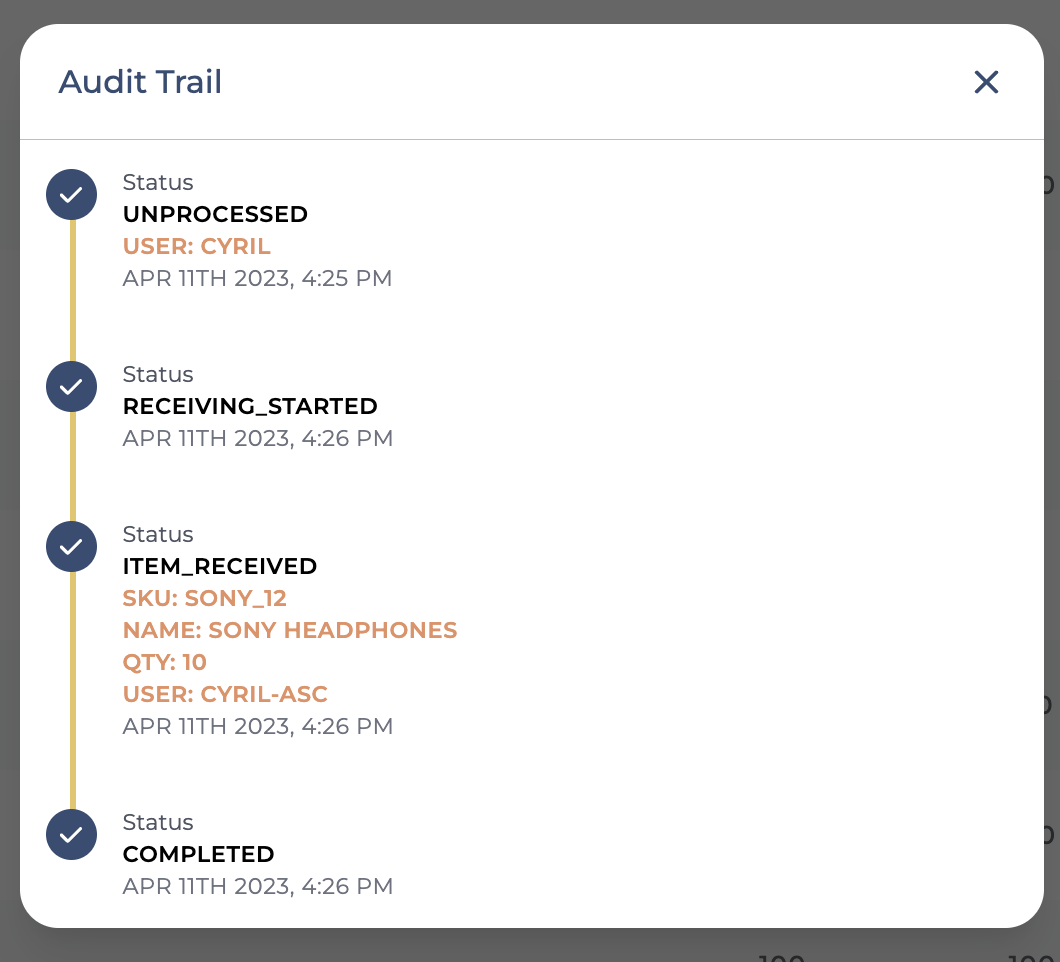Click the SKU: SONY_12 entry

coord(204,598)
